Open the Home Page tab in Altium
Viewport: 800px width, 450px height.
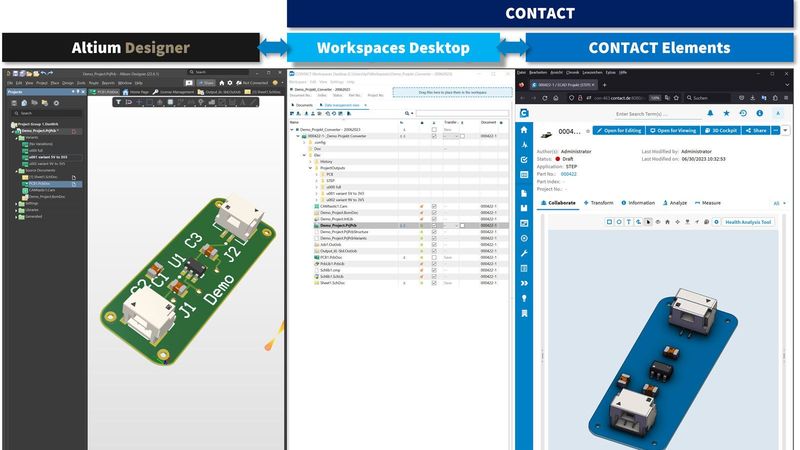(x=136, y=92)
